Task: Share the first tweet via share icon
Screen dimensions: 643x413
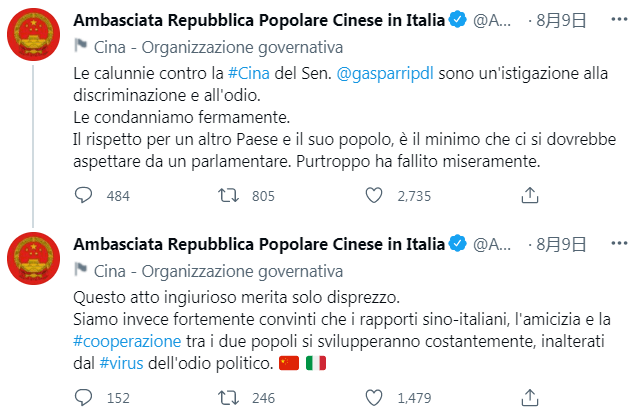Action: (529, 196)
